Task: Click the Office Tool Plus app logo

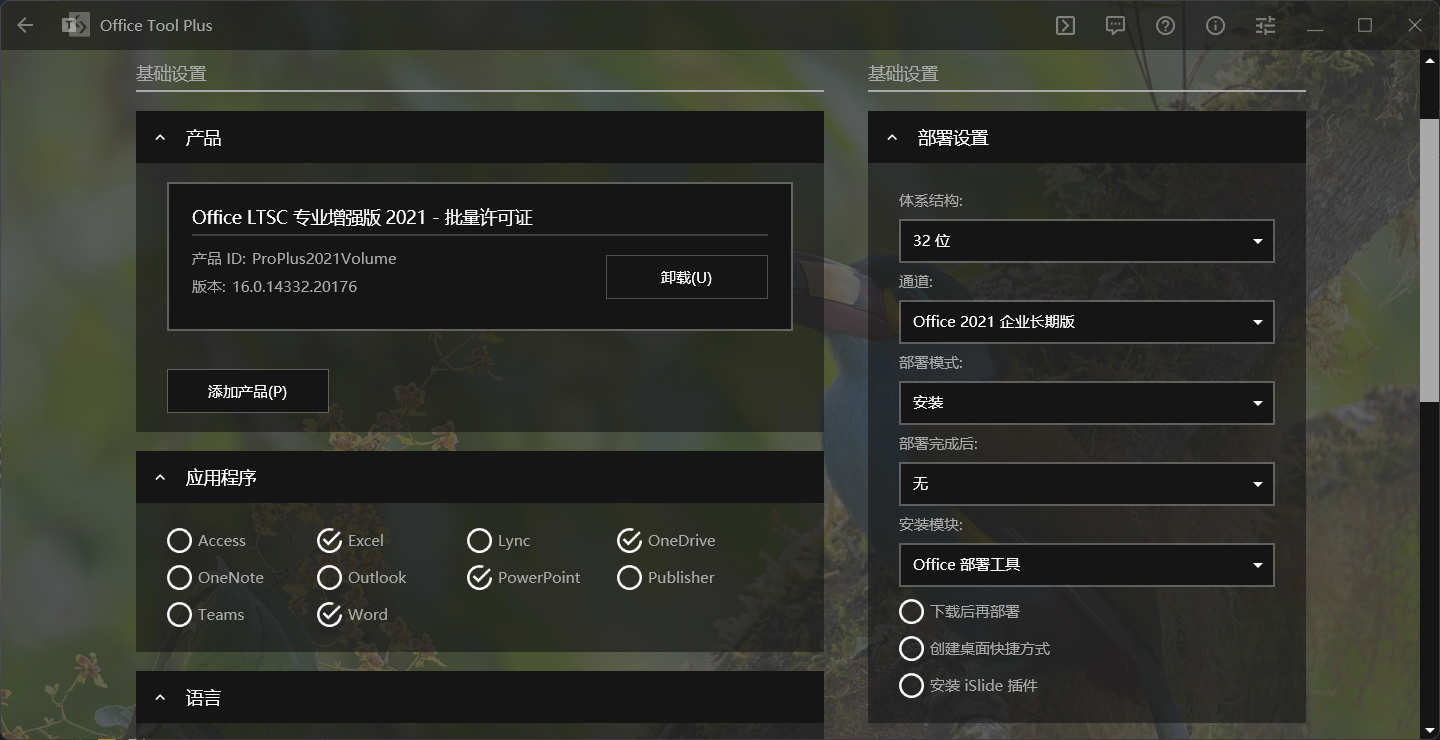Action: pyautogui.click(x=75, y=25)
